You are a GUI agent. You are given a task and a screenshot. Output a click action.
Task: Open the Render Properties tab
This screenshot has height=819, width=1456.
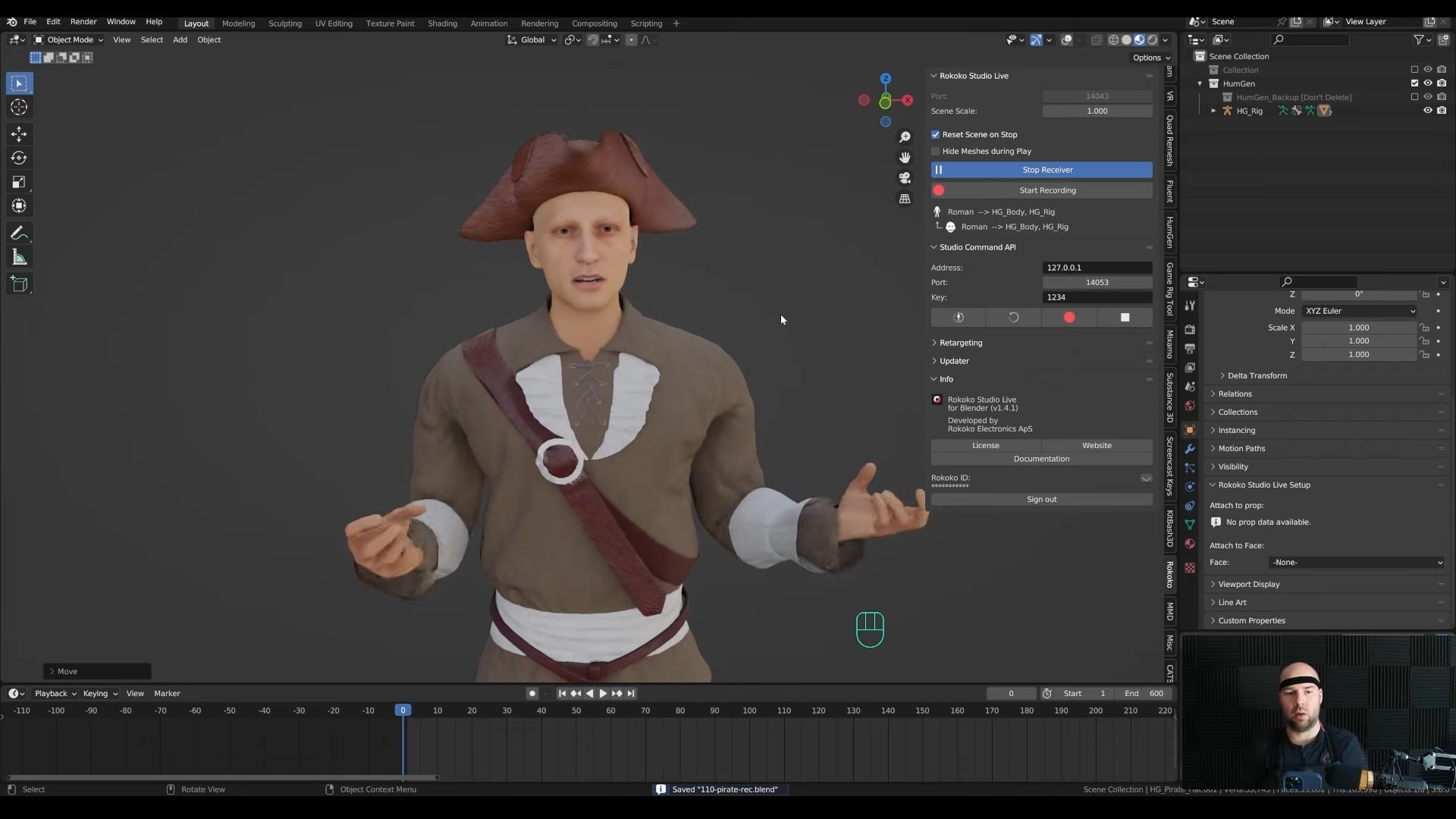pos(1190,329)
